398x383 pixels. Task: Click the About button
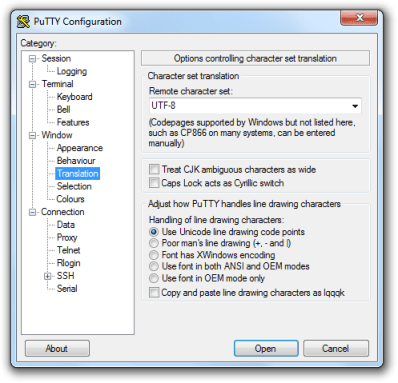point(57,349)
